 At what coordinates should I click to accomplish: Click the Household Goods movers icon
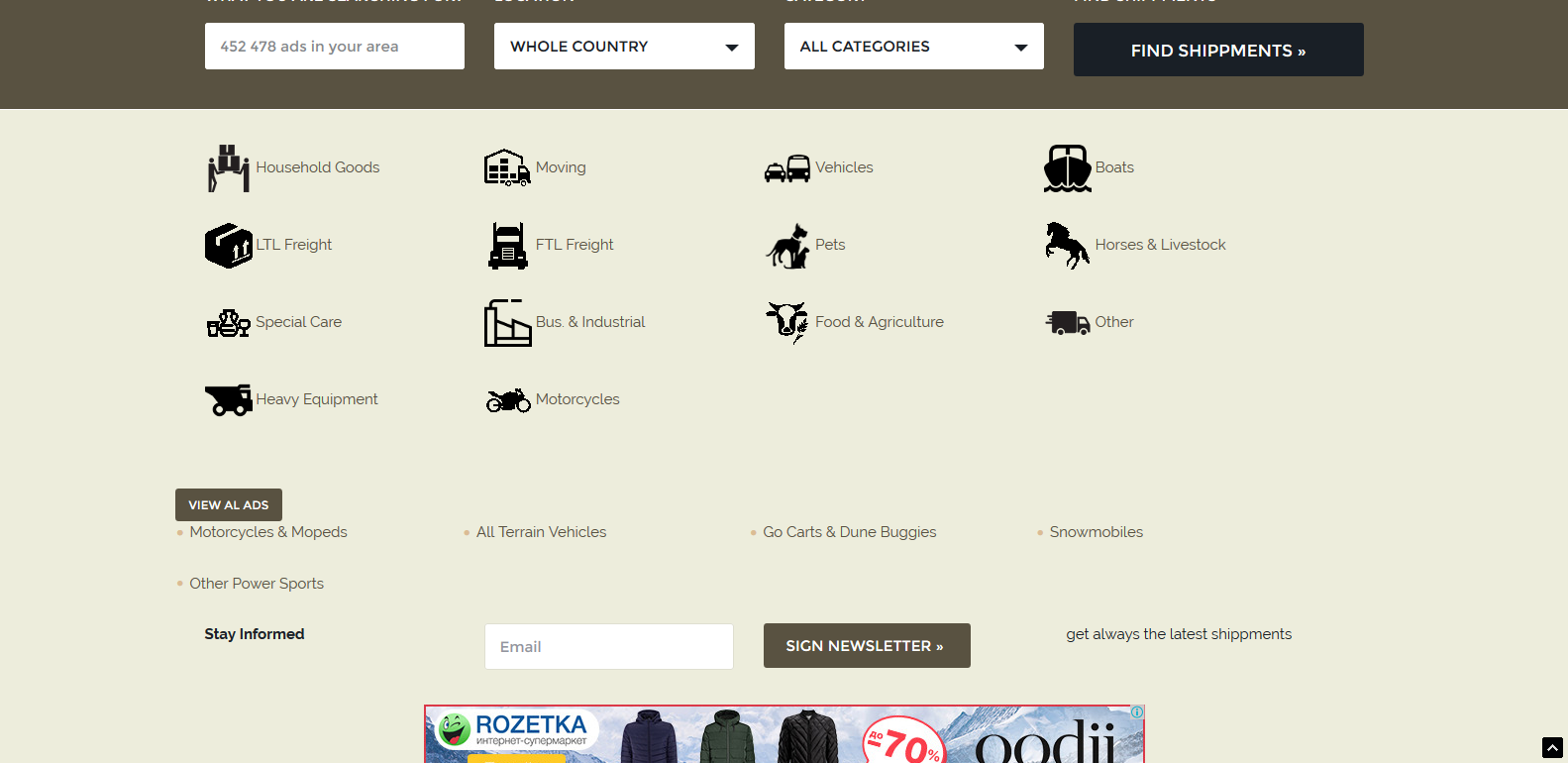228,167
